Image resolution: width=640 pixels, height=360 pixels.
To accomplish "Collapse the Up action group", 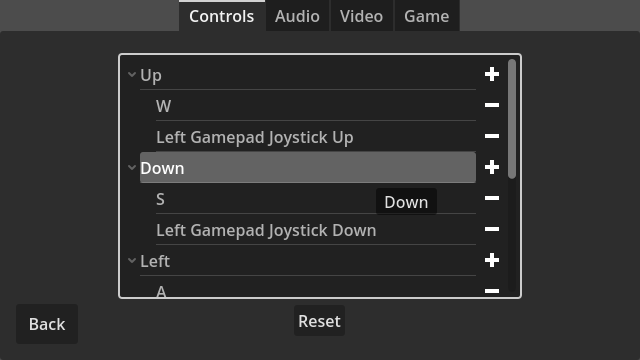I will click(x=132, y=75).
